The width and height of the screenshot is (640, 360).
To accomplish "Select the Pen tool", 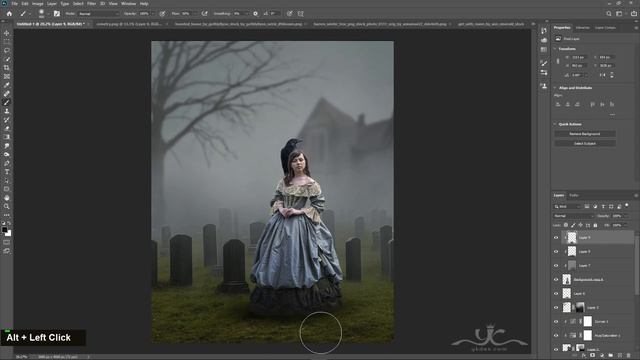I will click(7, 163).
